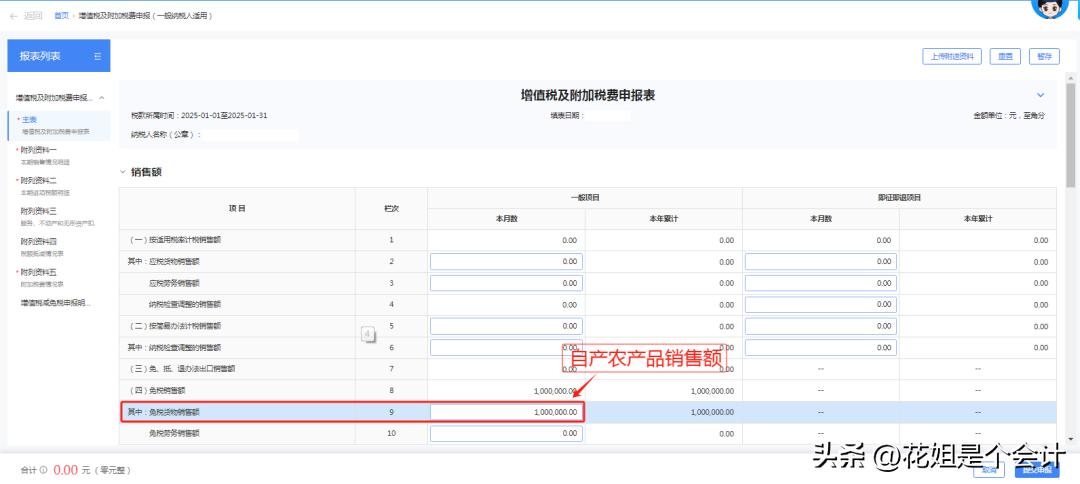Edit row 5 一般项目 本月数 field
The height and width of the screenshot is (484, 1080).
coord(506,326)
